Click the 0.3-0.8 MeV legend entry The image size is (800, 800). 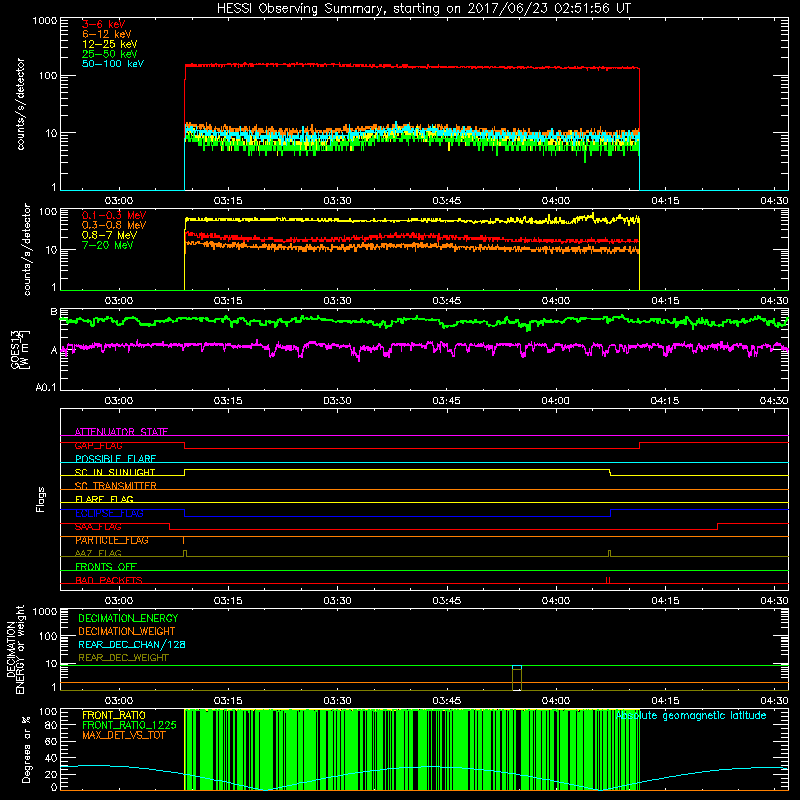114,225
